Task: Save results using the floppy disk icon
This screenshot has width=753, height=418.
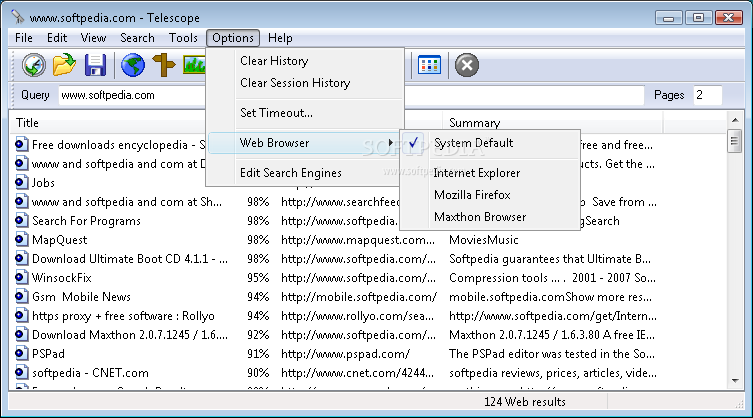Action: pos(95,65)
